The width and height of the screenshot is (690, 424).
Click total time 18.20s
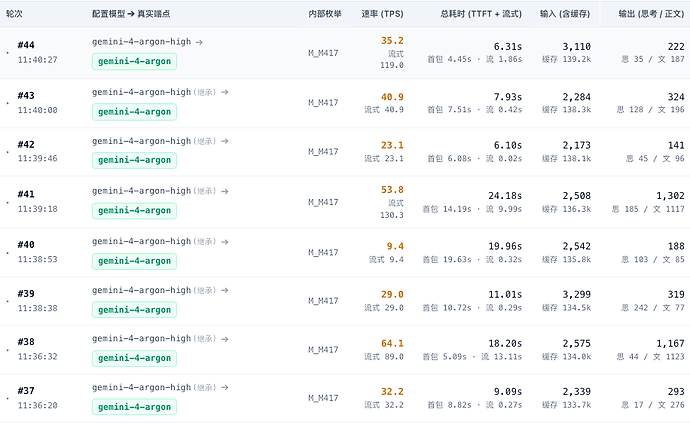click(x=505, y=344)
